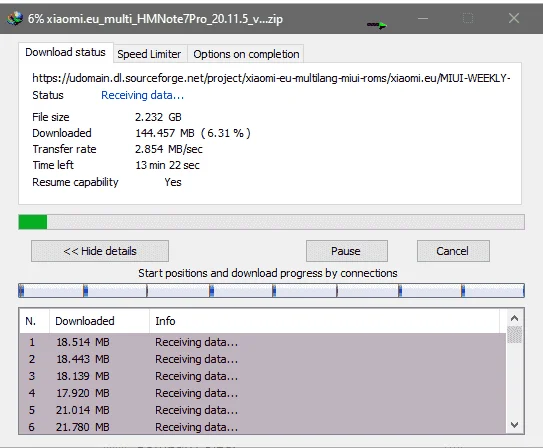Click the N. column header
The height and width of the screenshot is (448, 543).
34,321
